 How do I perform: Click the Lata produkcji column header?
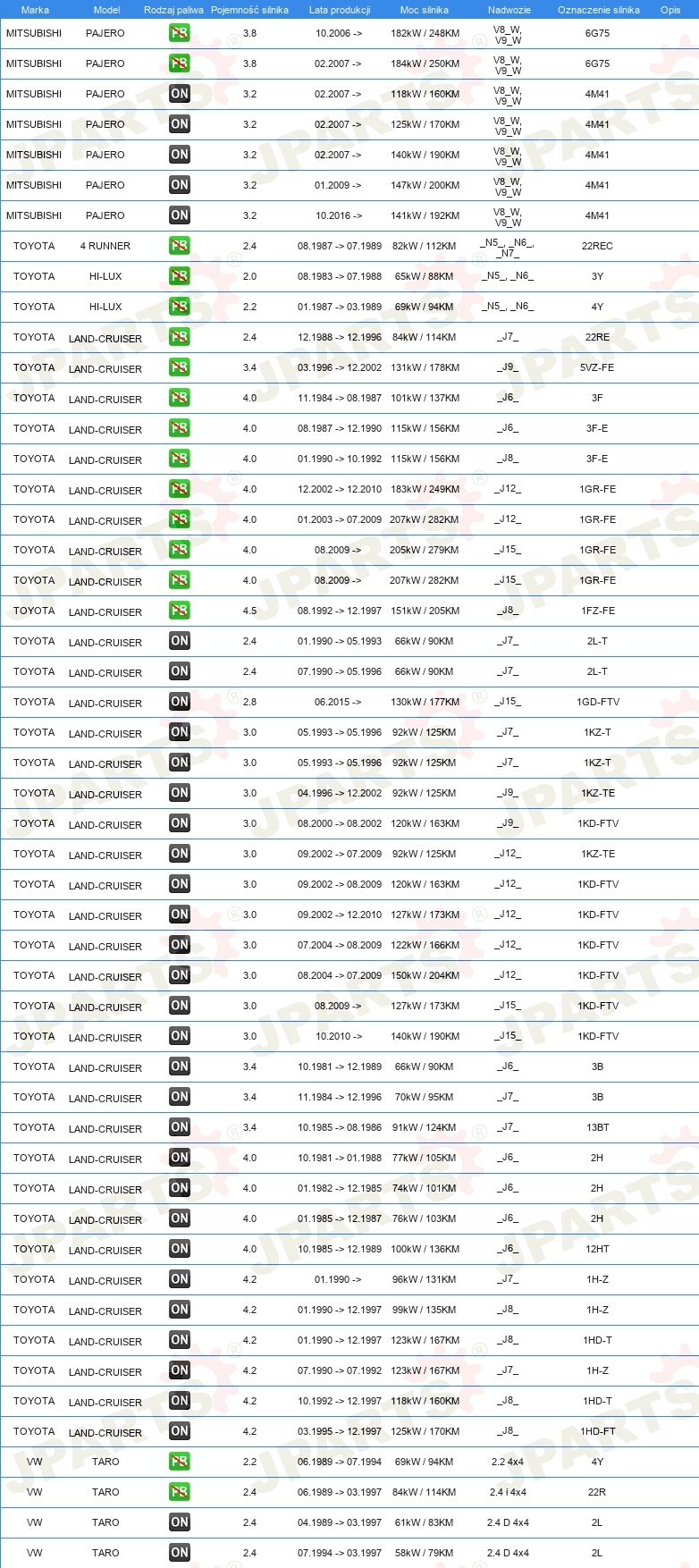340,10
